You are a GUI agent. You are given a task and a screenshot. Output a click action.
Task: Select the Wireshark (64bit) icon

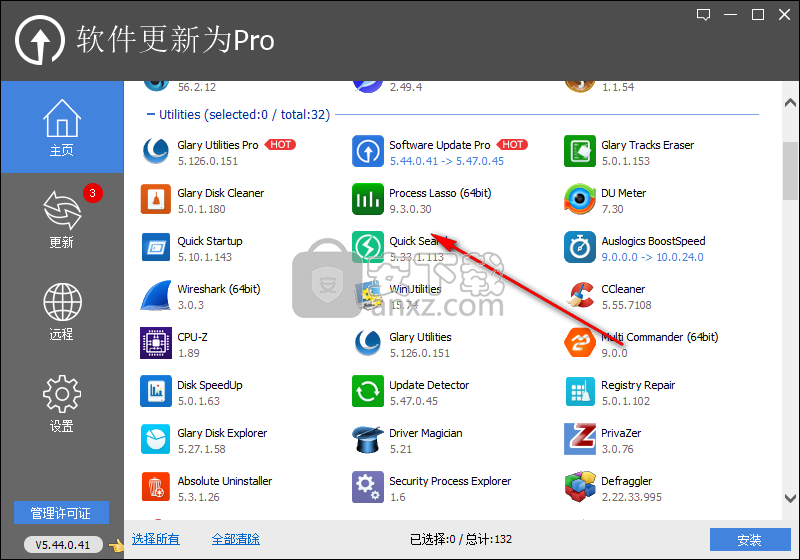point(156,295)
